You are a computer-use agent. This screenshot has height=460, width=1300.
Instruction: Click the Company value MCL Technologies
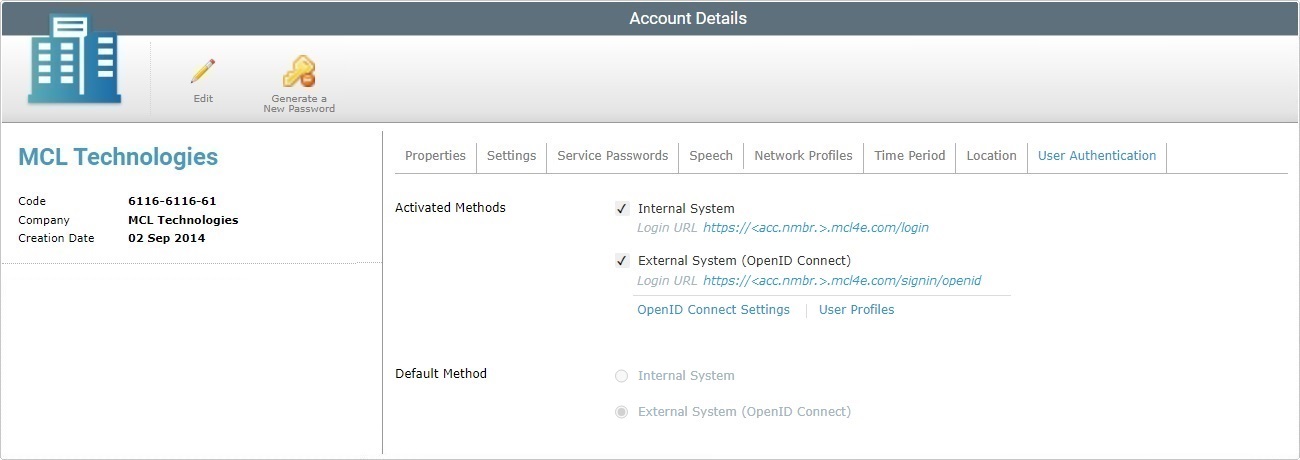[183, 220]
